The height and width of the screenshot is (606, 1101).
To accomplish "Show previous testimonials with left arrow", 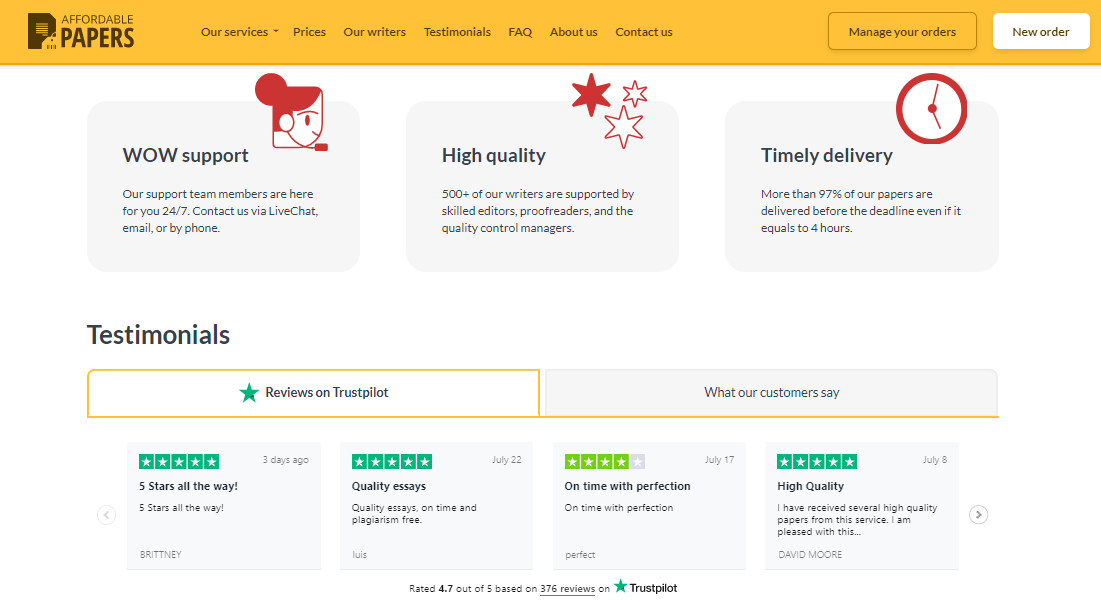I will pos(107,515).
